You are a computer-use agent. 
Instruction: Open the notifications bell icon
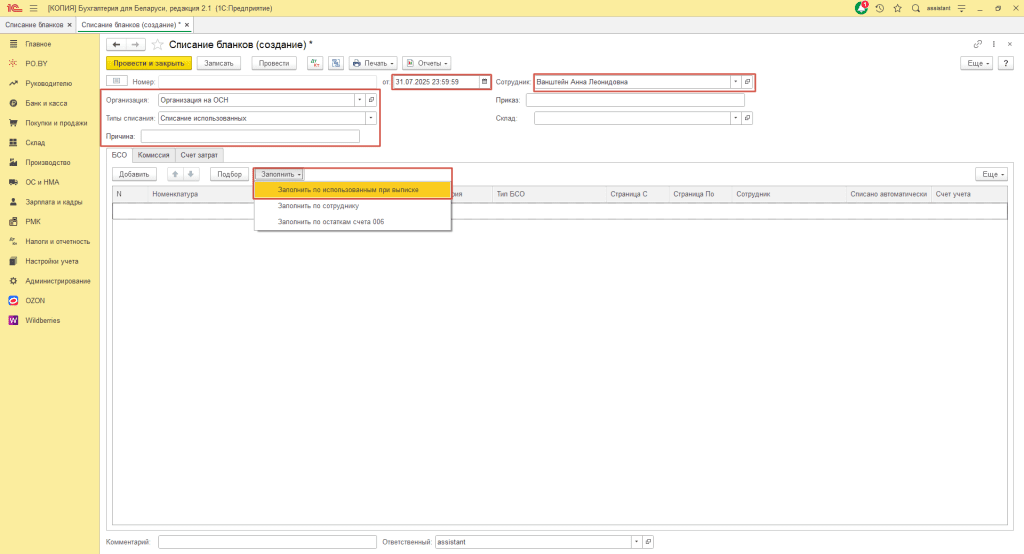(x=861, y=8)
